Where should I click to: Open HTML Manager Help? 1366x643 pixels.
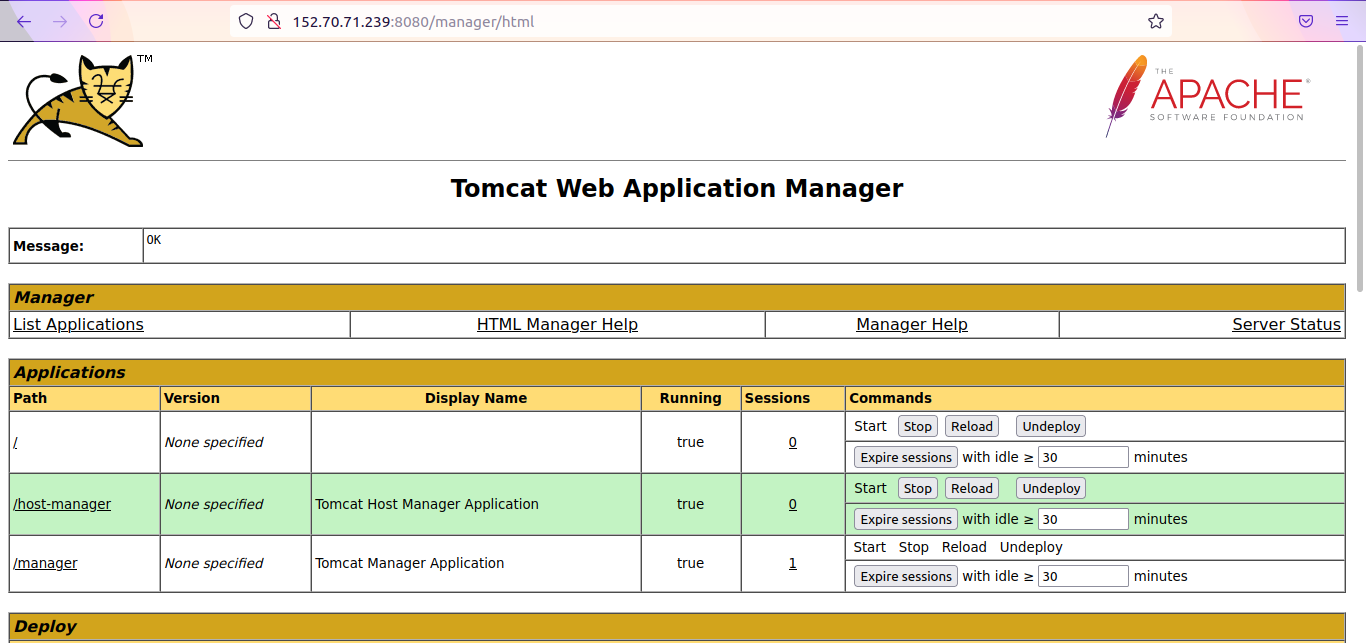click(557, 324)
